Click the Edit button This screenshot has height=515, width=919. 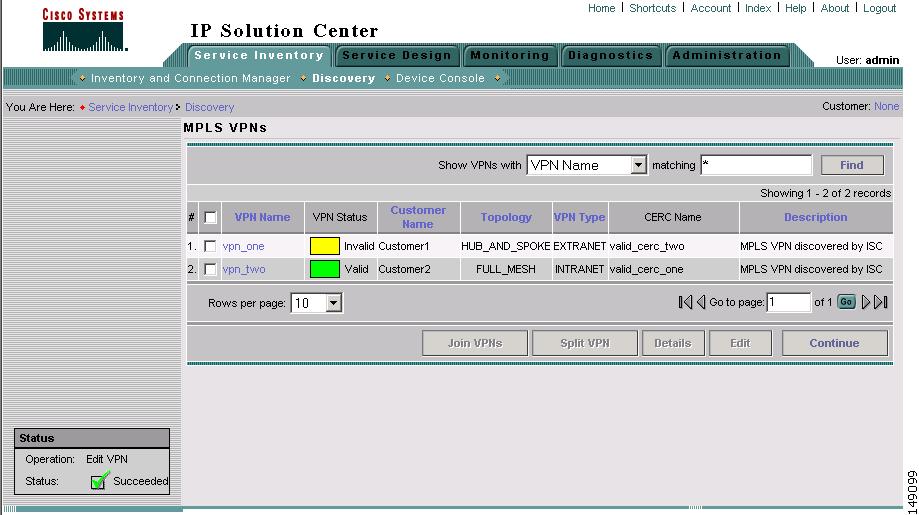(740, 343)
